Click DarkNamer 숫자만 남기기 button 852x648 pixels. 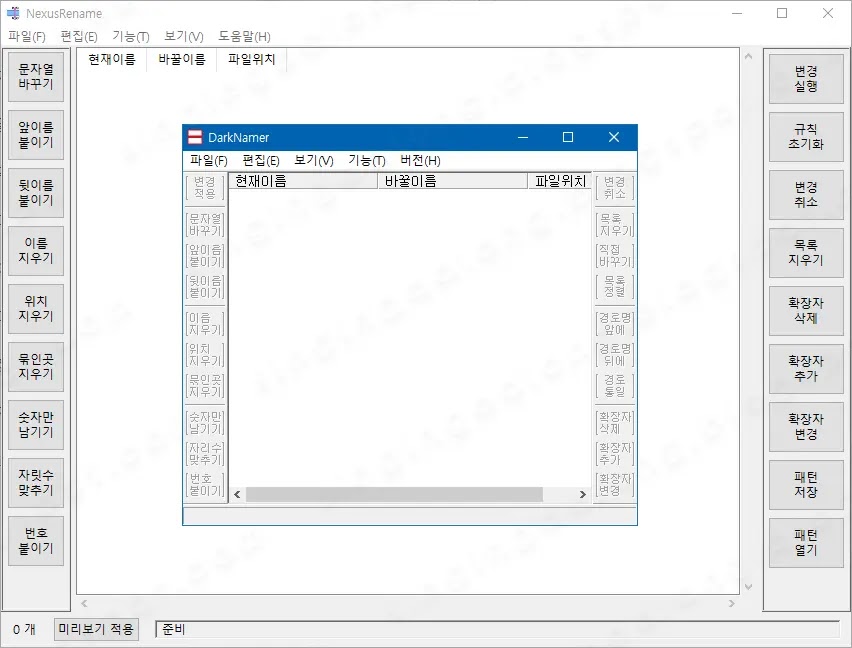point(205,423)
